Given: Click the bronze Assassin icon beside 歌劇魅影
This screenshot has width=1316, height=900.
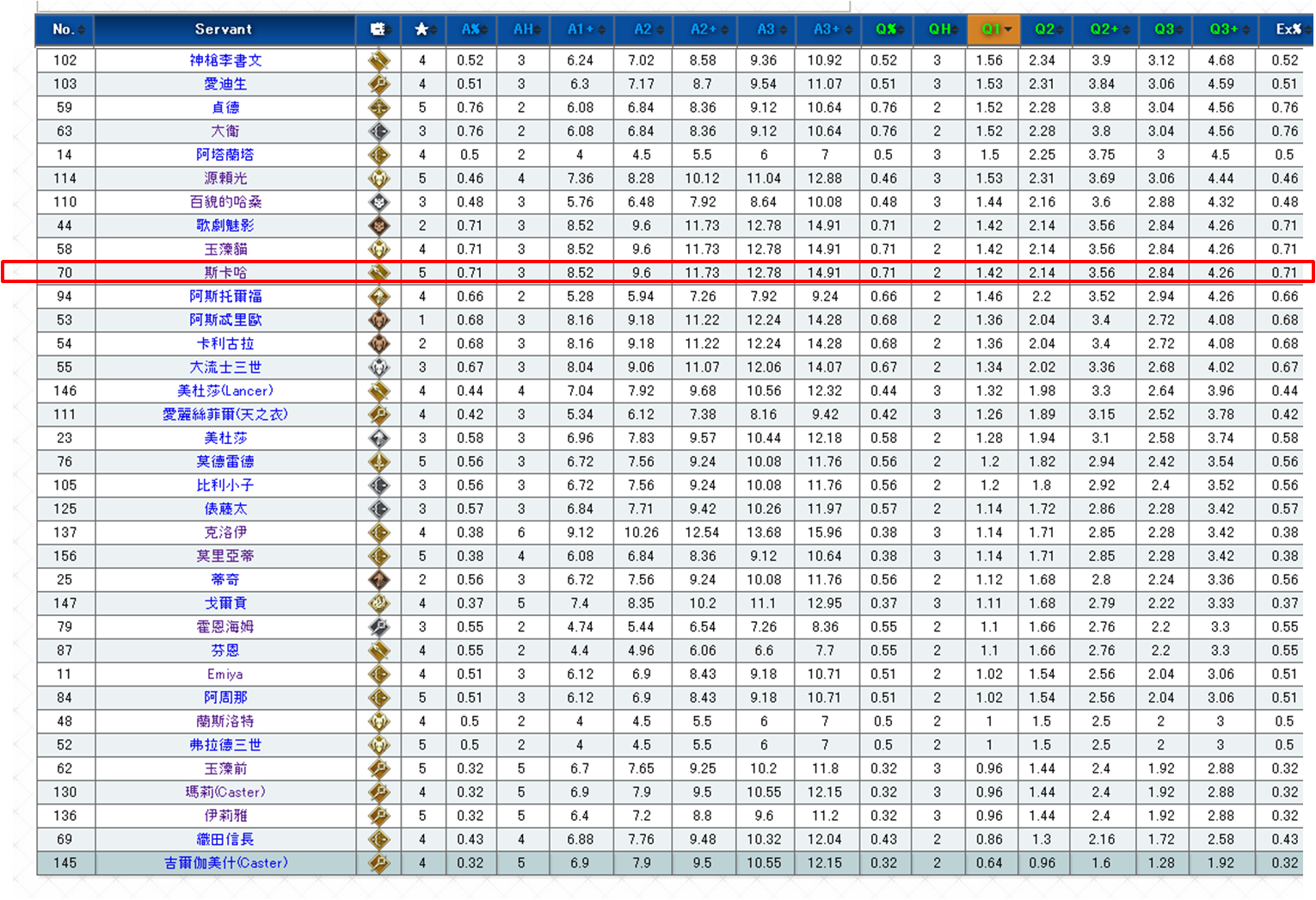Looking at the screenshot, I should click(x=379, y=225).
